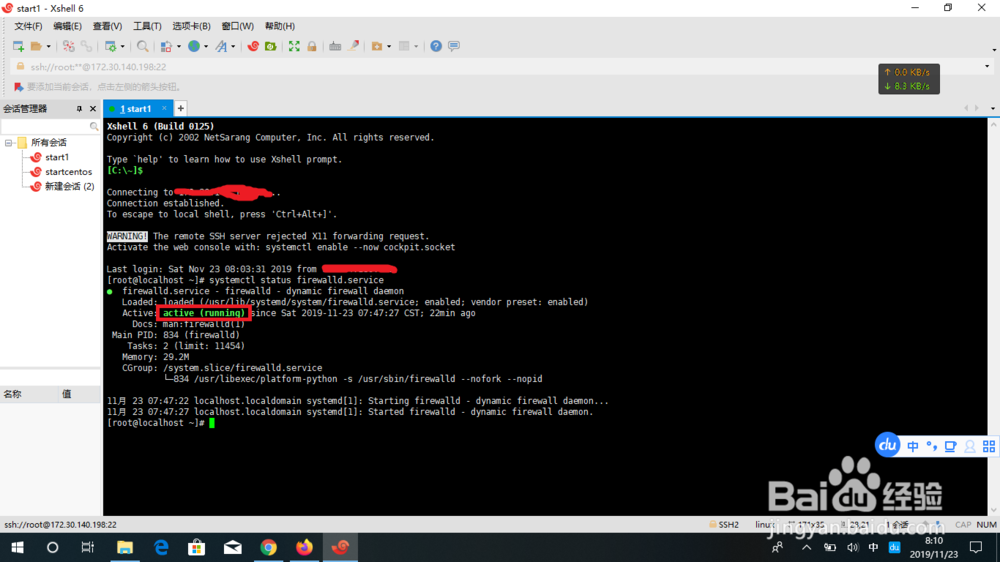Click the Disconnect toolbar icon
Viewport: 1000px width, 562px height.
tap(68, 46)
